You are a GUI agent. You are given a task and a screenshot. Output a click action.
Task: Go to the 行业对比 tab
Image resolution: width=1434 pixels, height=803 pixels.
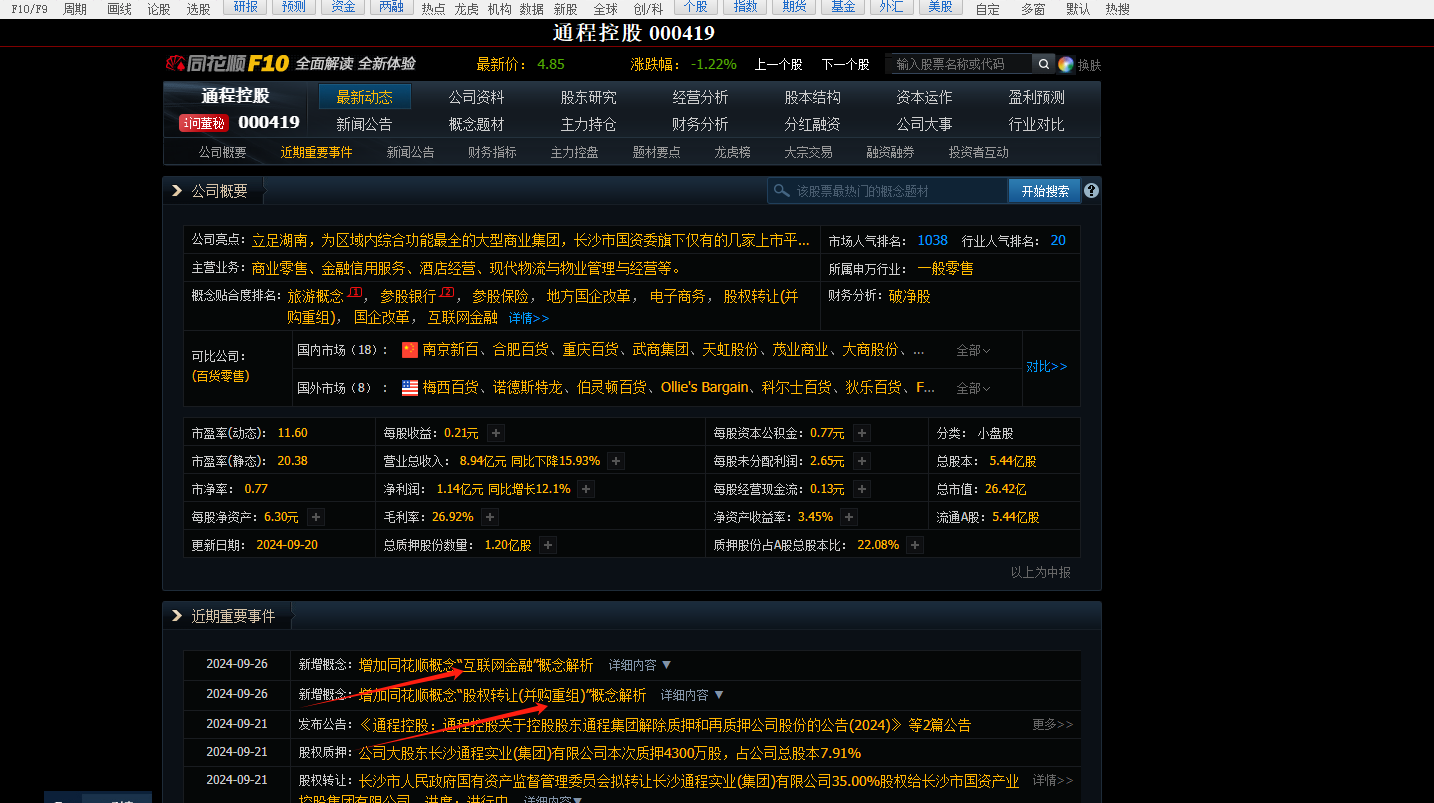click(x=1036, y=124)
